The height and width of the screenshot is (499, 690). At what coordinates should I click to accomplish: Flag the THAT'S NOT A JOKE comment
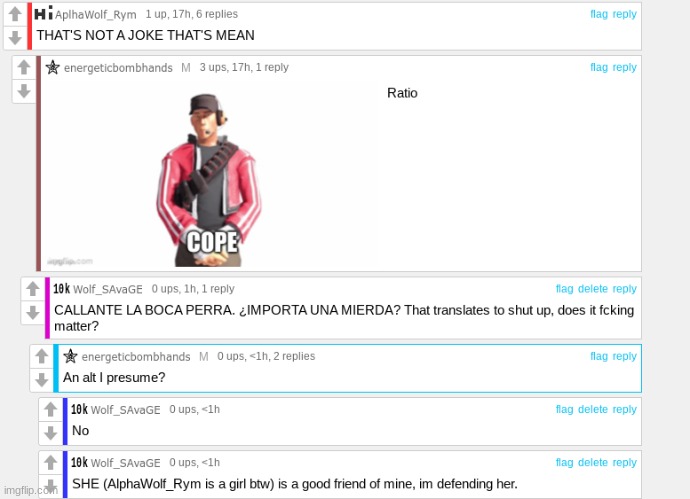coord(599,14)
